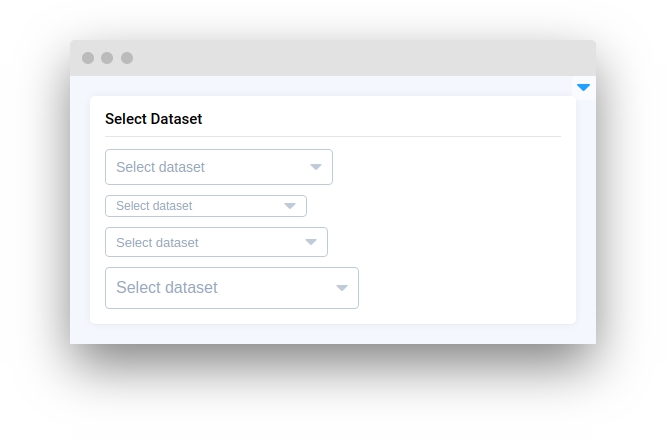Expand the smallest Select dataset dropdown

click(x=205, y=206)
